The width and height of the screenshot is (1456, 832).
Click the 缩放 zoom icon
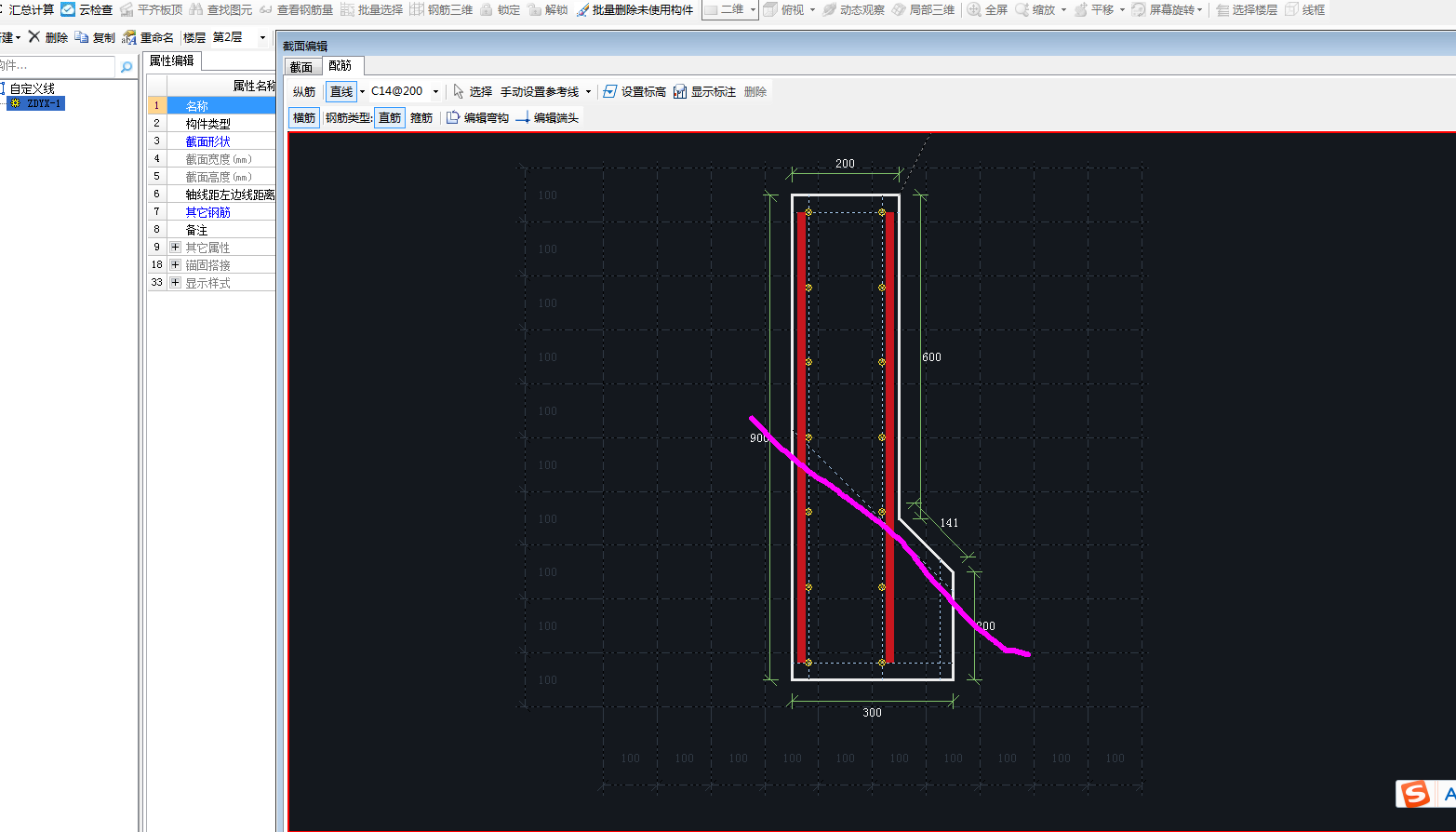pos(1022,9)
